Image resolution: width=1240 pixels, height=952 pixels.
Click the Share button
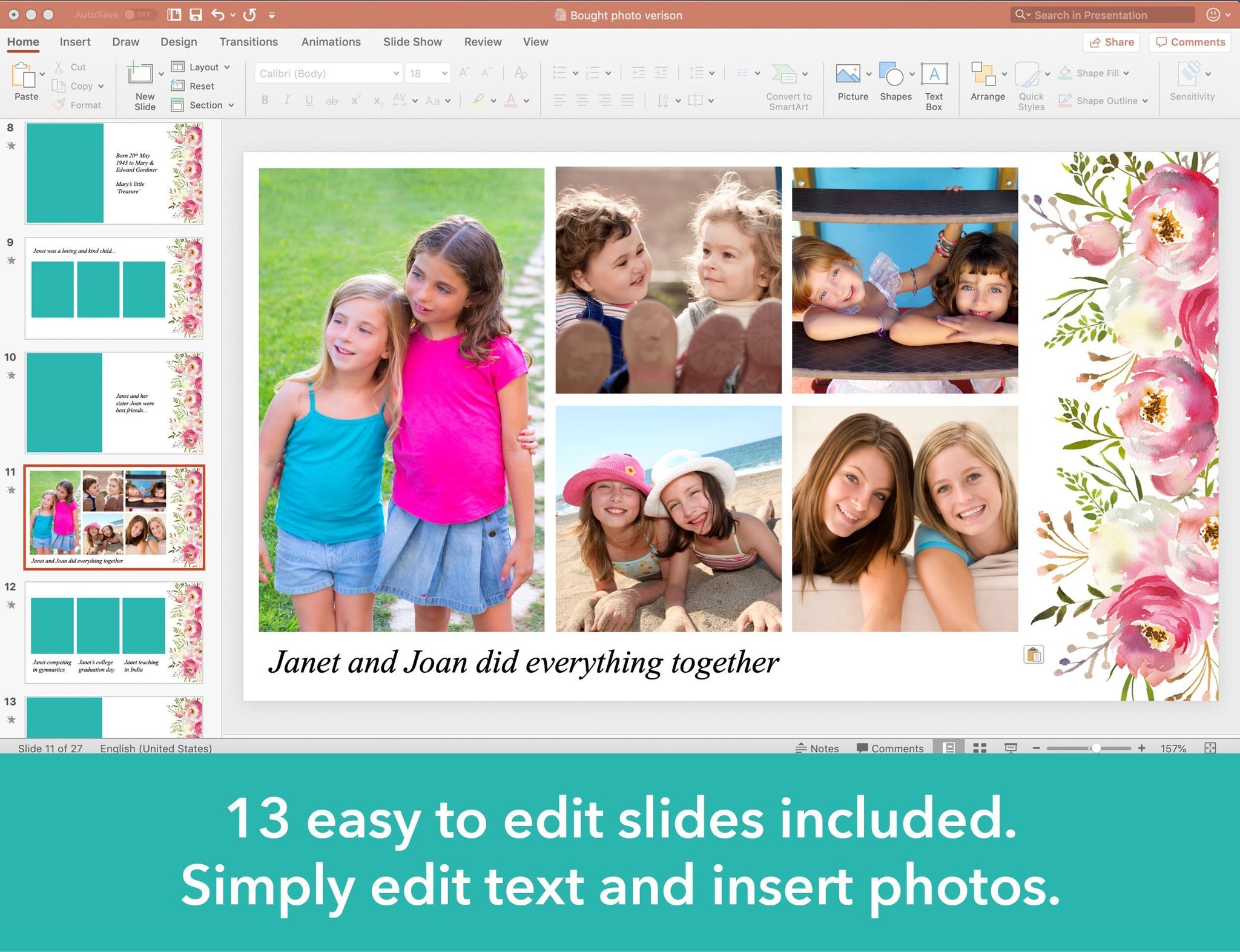pos(1112,42)
